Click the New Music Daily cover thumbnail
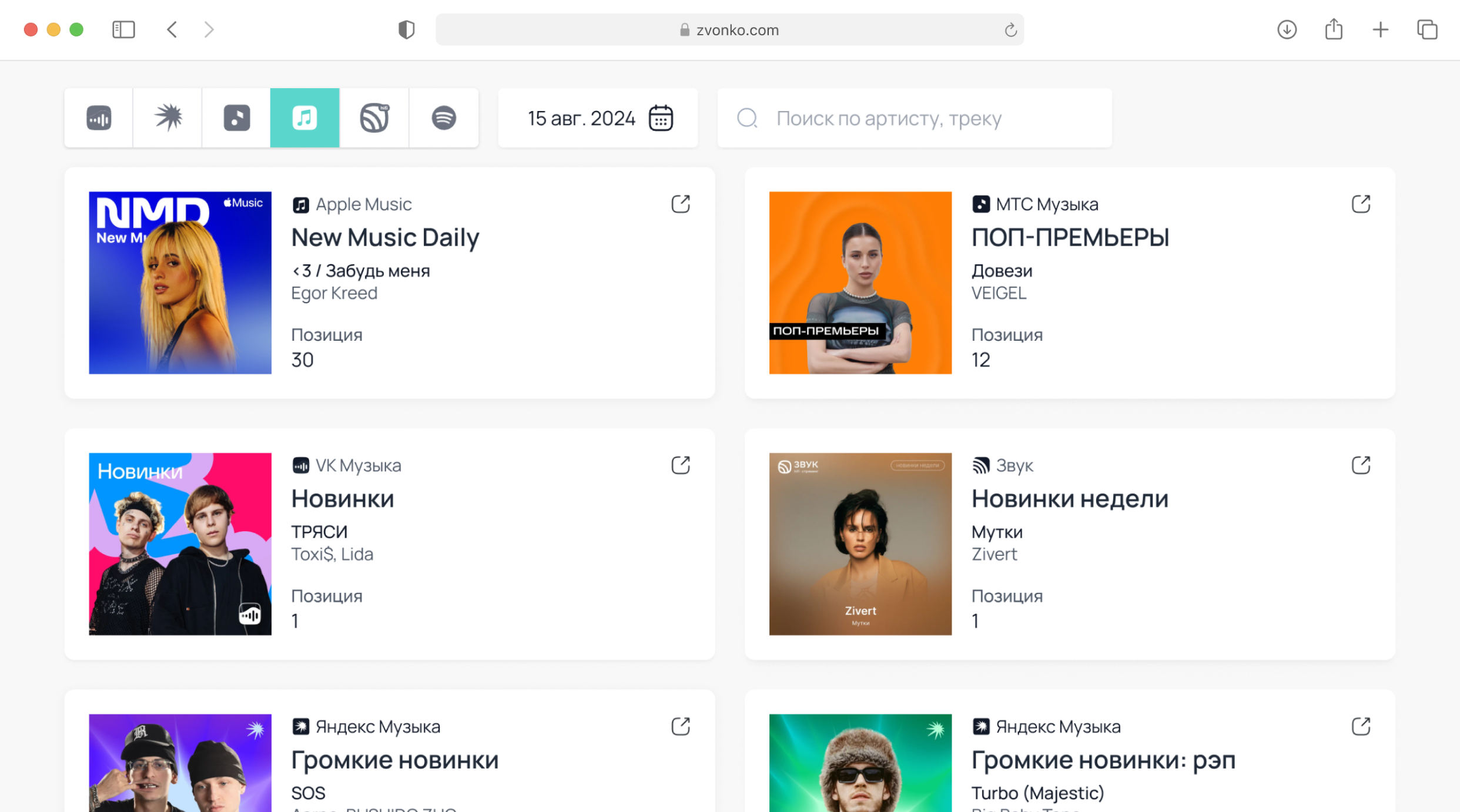1460x812 pixels. (x=180, y=283)
